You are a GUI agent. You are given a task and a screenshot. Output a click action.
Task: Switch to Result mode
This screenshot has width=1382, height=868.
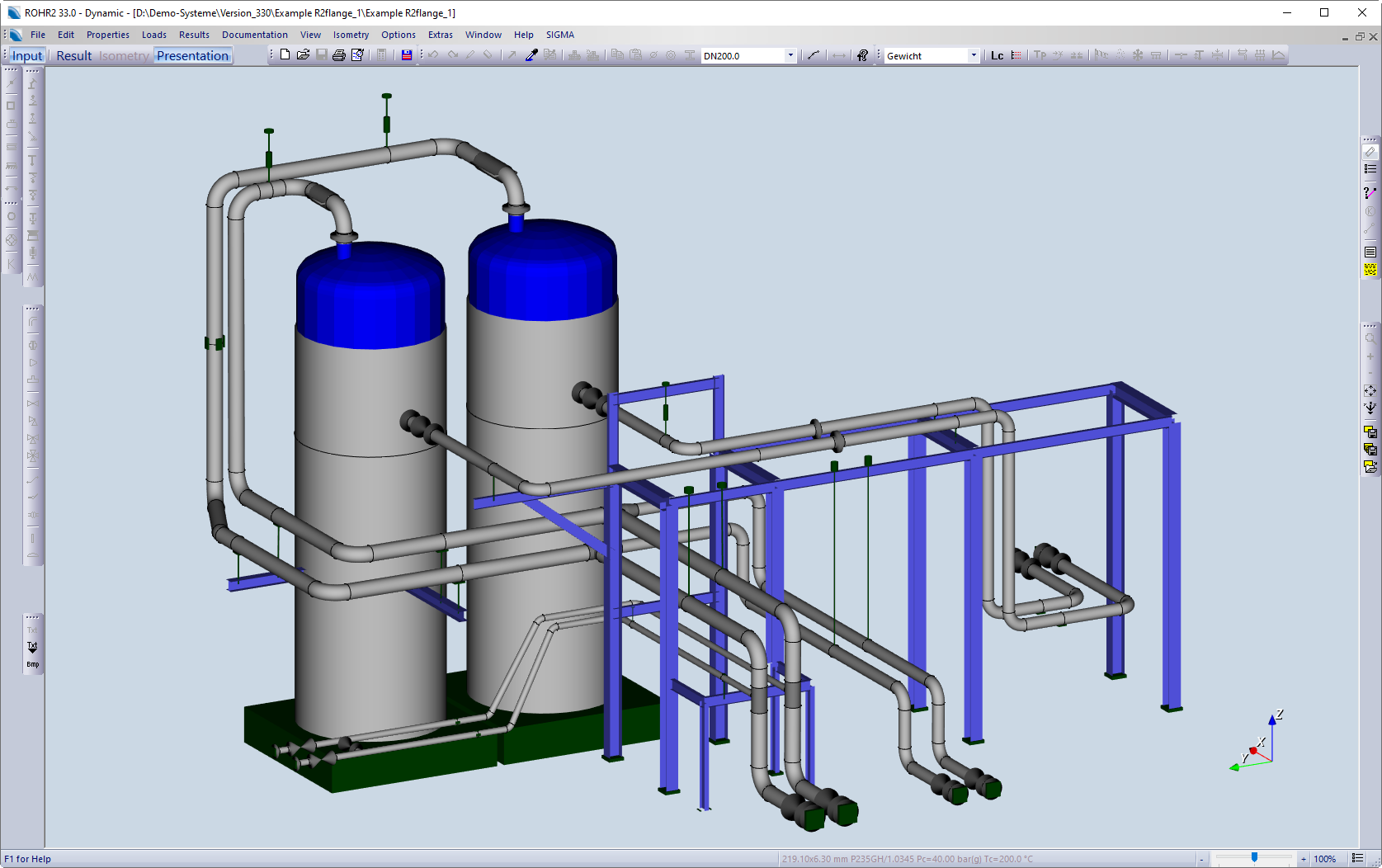73,55
